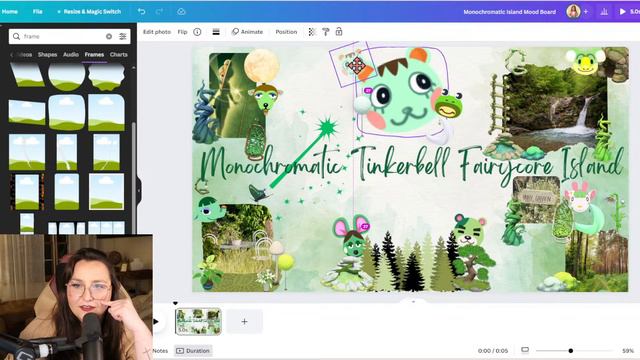Open the Home menu

(x=9, y=11)
